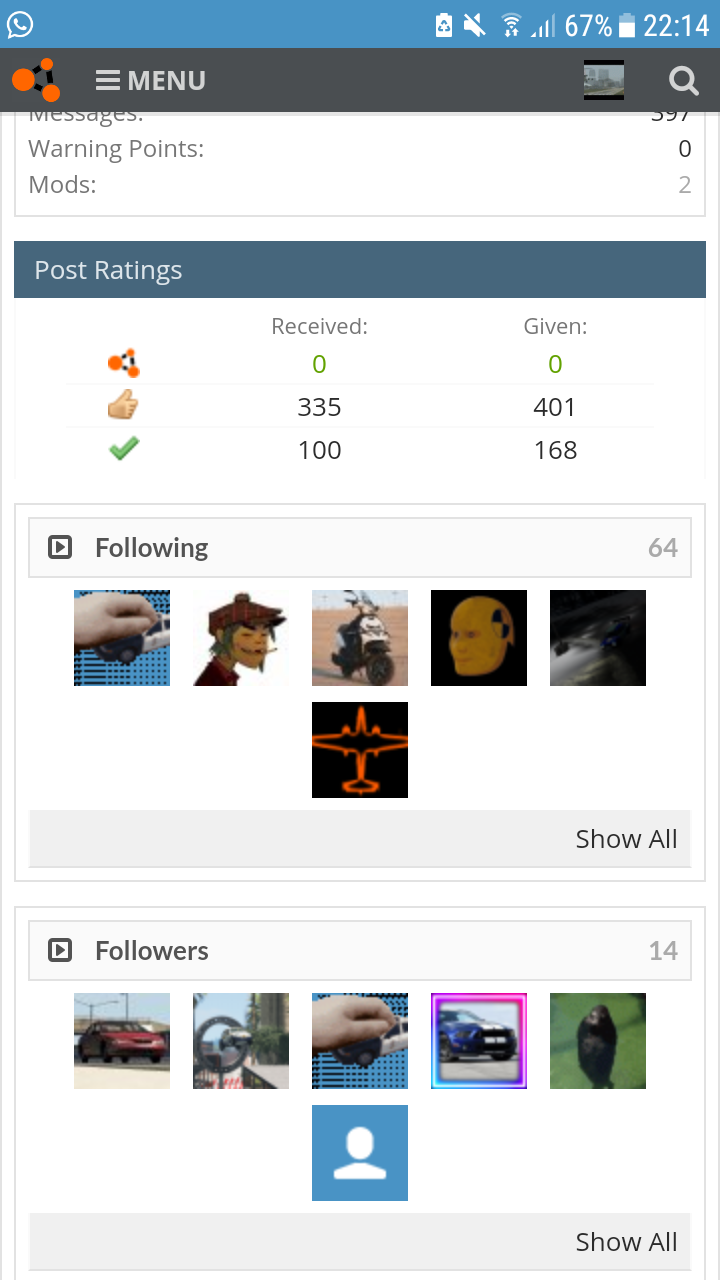Collapse the Followers section arrow
720x1280 pixels.
[60, 950]
